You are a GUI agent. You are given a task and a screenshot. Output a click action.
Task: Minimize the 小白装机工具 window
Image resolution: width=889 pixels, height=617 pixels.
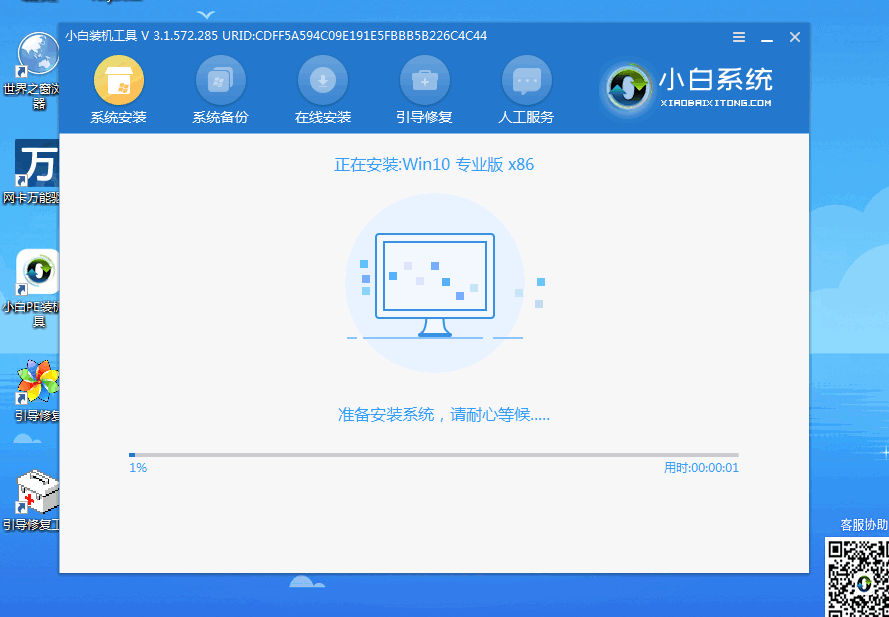[766, 37]
